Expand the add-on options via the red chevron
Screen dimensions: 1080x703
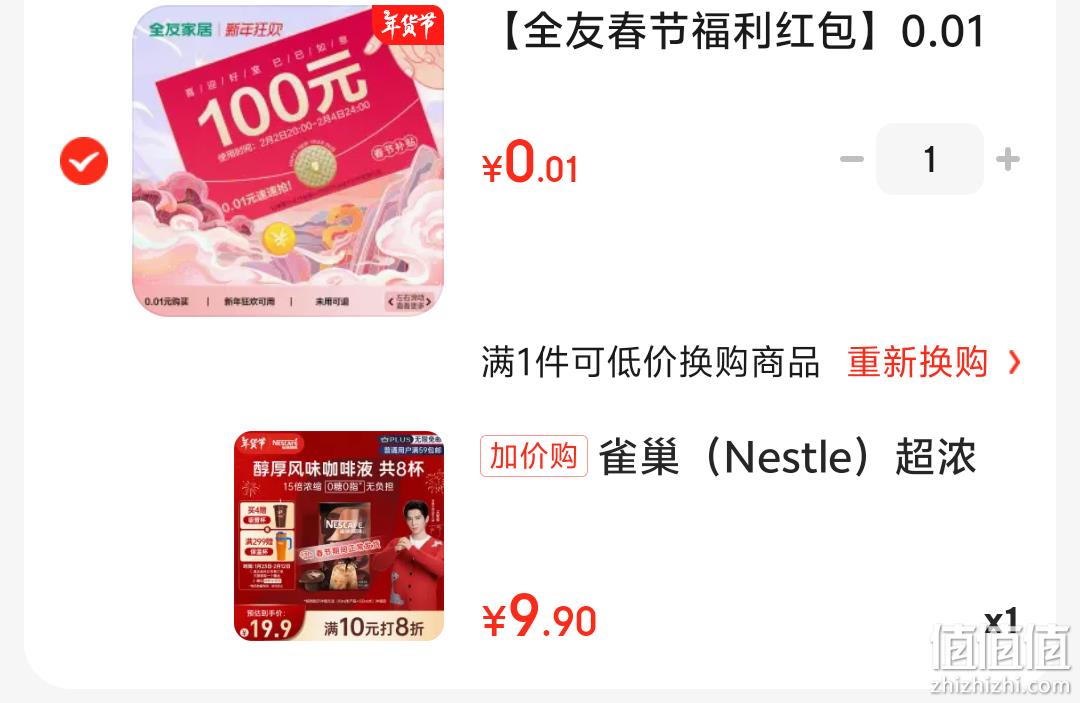(x=1014, y=362)
